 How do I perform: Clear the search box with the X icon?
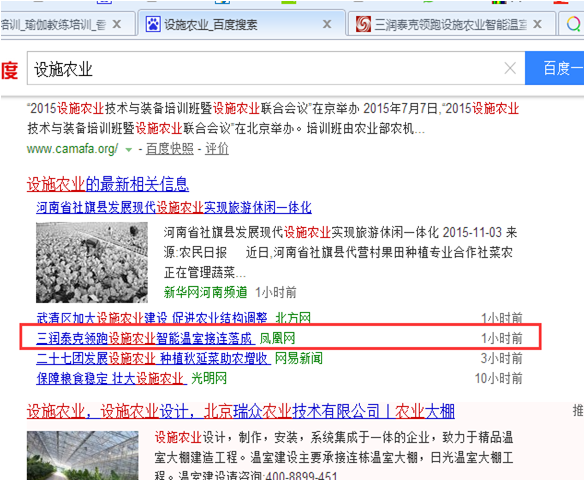pyautogui.click(x=510, y=68)
